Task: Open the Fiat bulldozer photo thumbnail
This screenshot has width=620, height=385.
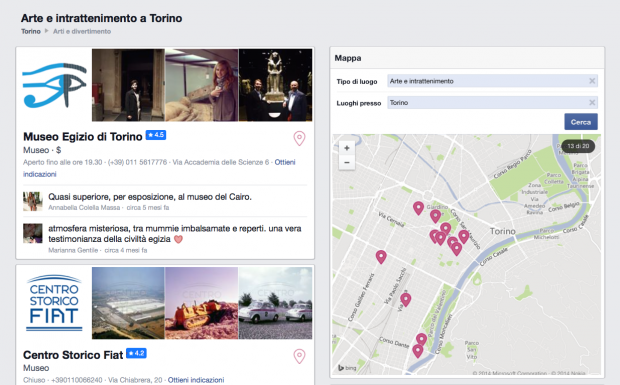Action: [x=201, y=303]
